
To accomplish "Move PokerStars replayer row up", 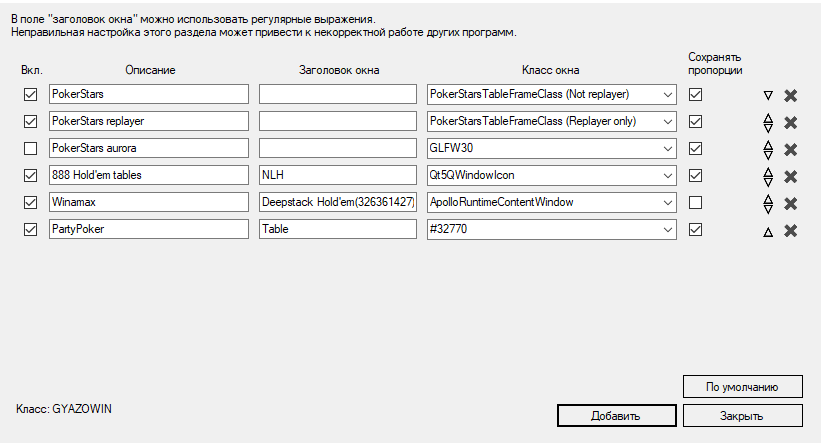I will click(768, 118).
